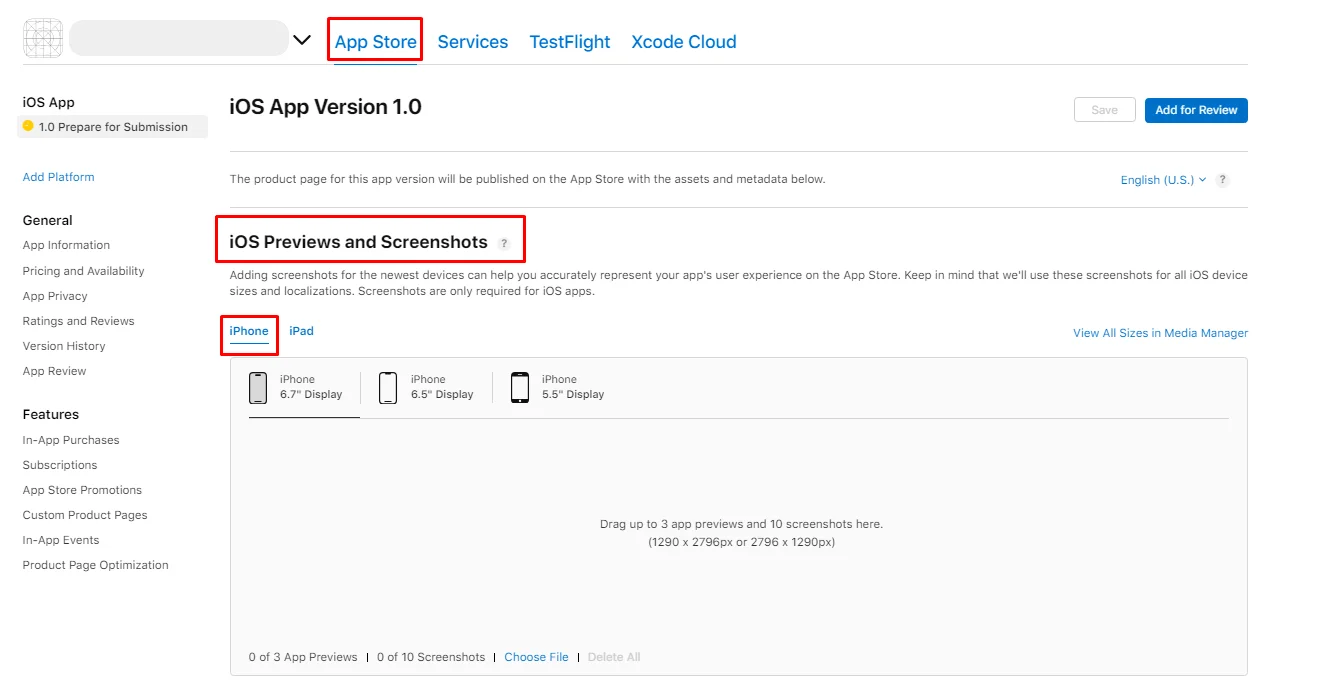Click help icon beside language selector
1318x684 pixels.
point(1222,180)
